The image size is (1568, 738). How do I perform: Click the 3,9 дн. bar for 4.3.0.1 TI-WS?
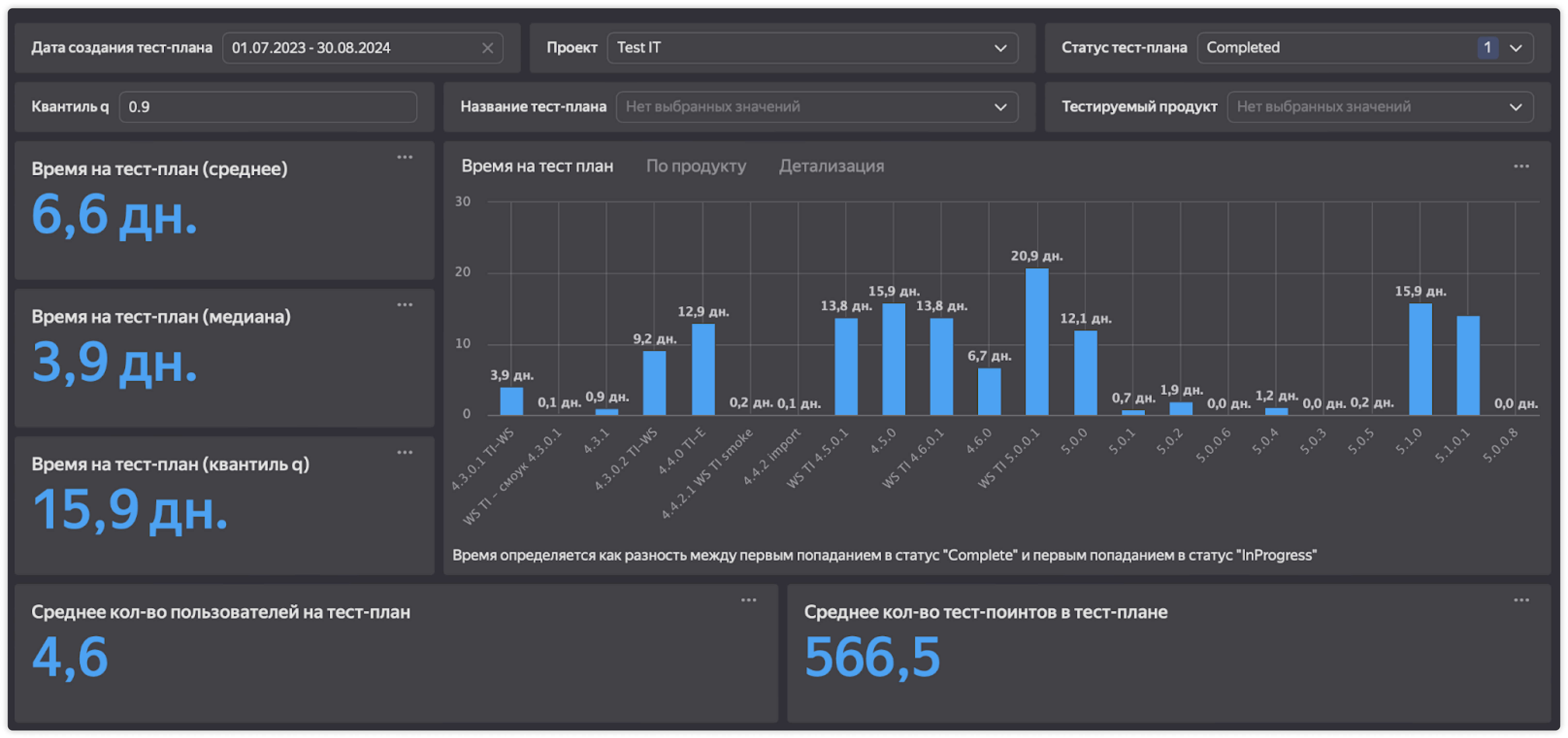pyautogui.click(x=511, y=401)
